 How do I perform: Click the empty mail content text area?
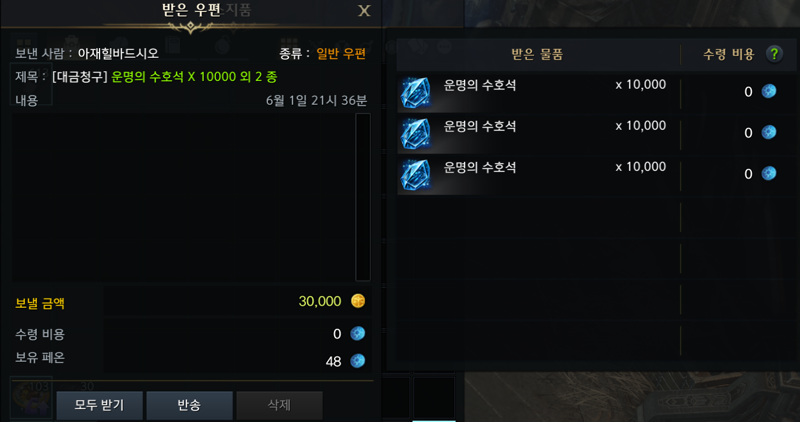pos(184,197)
